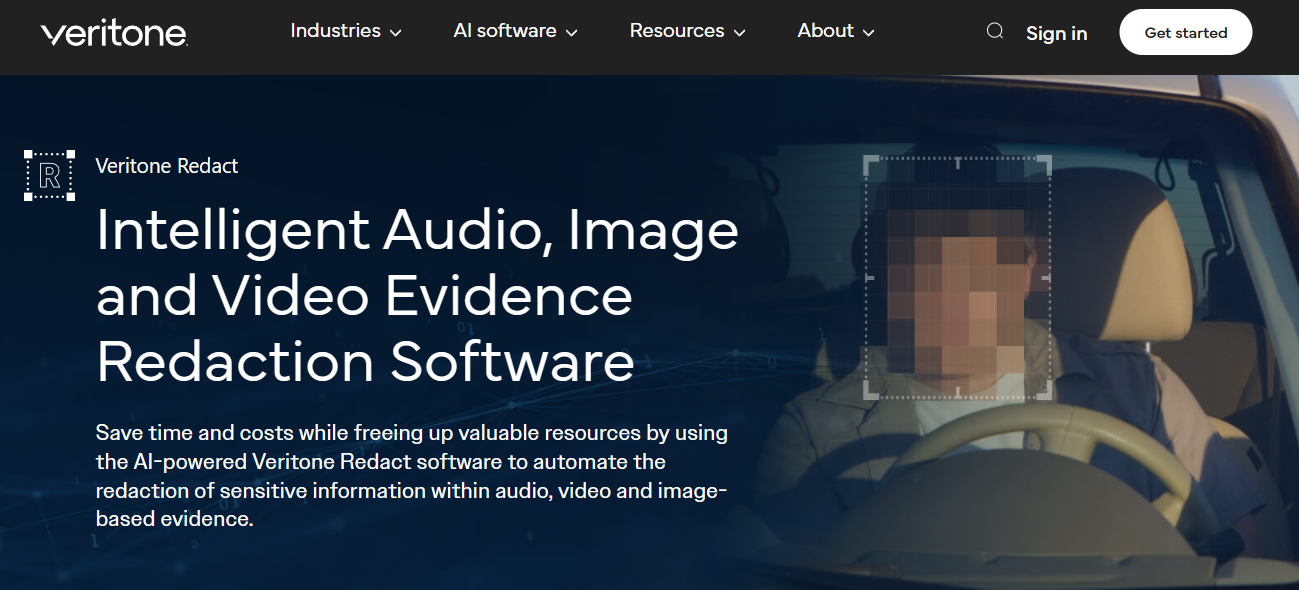Select the About menu label

(825, 31)
